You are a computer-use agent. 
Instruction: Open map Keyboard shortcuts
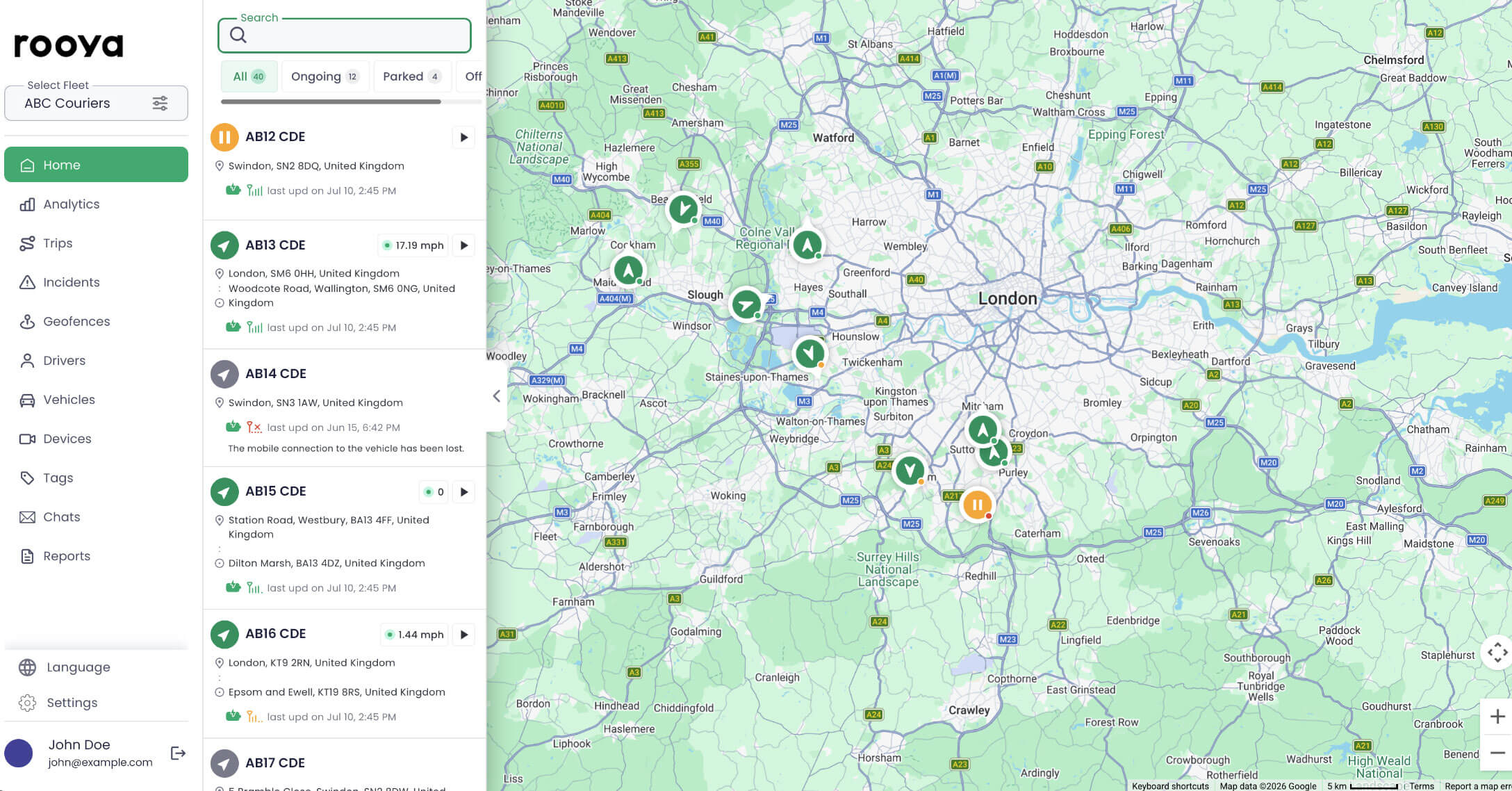tap(1170, 786)
